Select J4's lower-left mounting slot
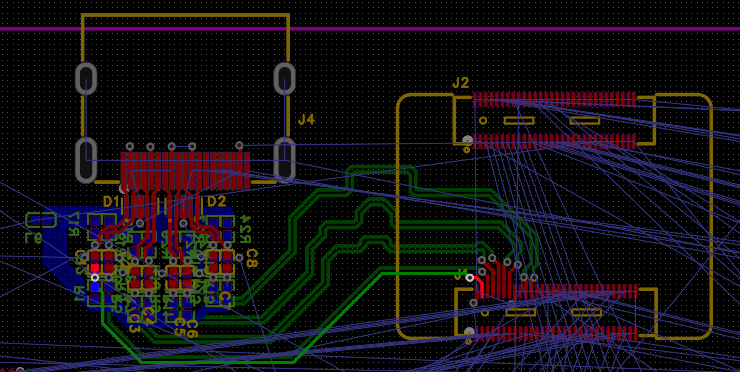The image size is (740, 372). (86, 160)
